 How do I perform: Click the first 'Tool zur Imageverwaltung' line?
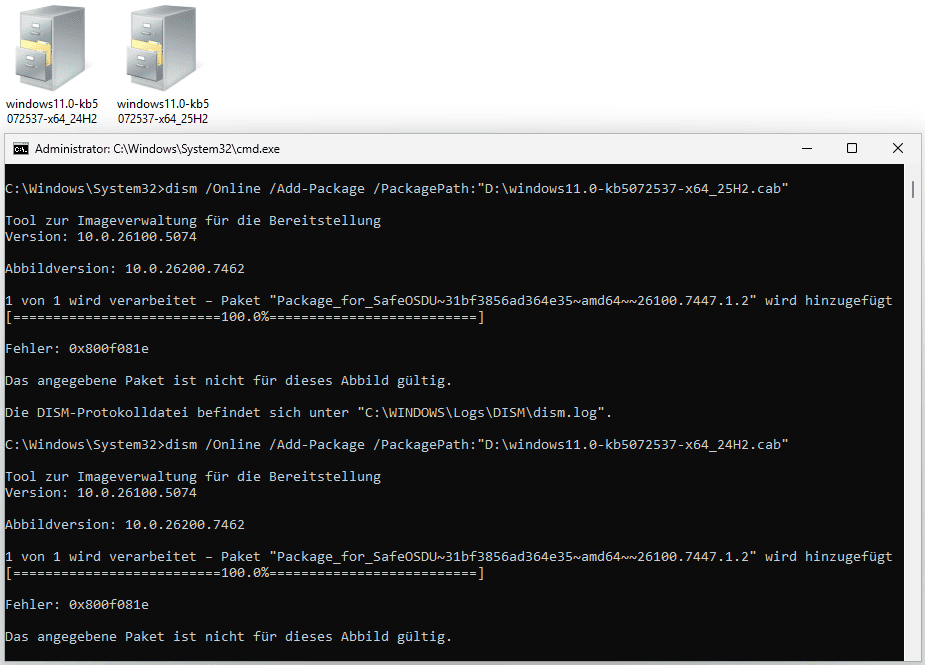[x=193, y=221]
